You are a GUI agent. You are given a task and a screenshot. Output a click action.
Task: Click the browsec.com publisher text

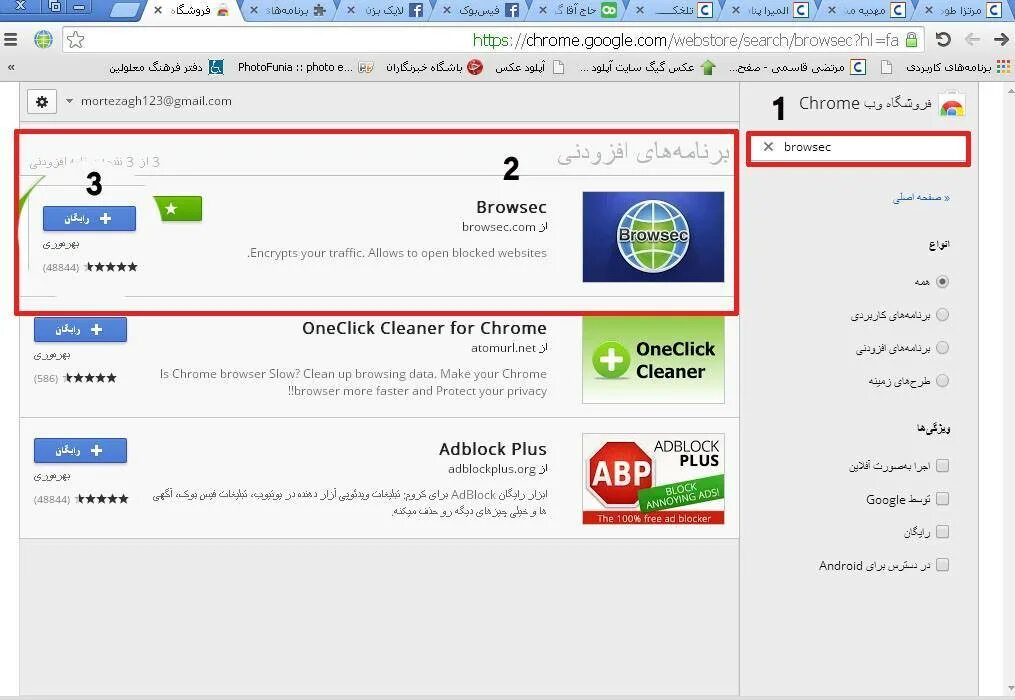point(505,227)
